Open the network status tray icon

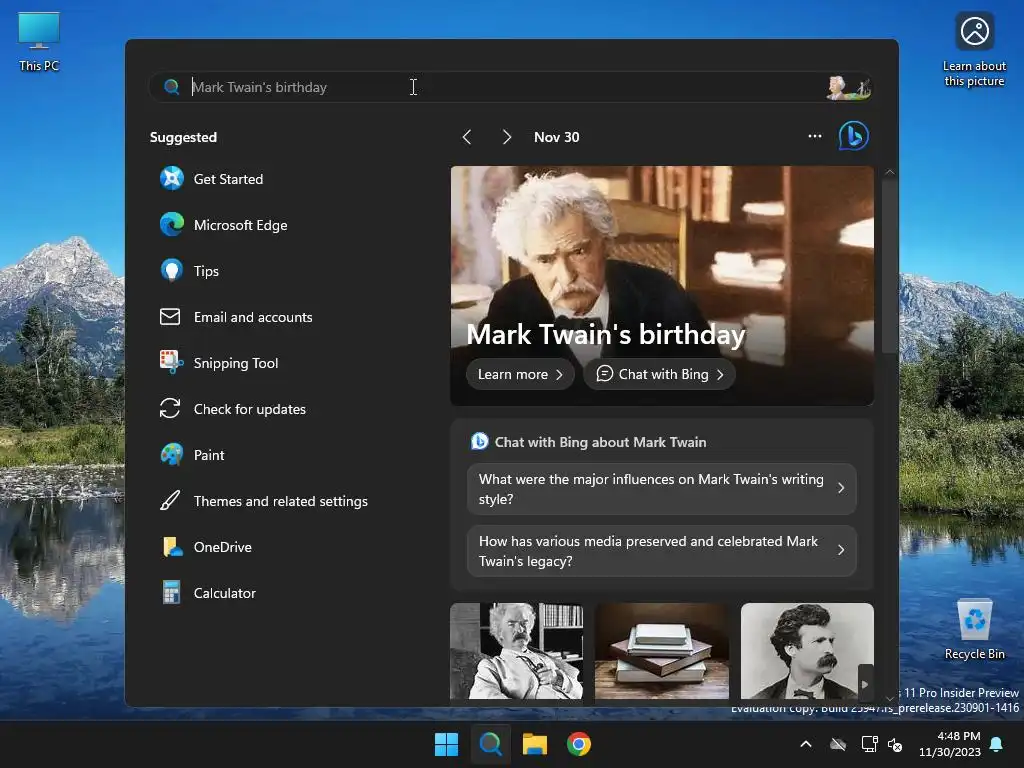pos(869,744)
